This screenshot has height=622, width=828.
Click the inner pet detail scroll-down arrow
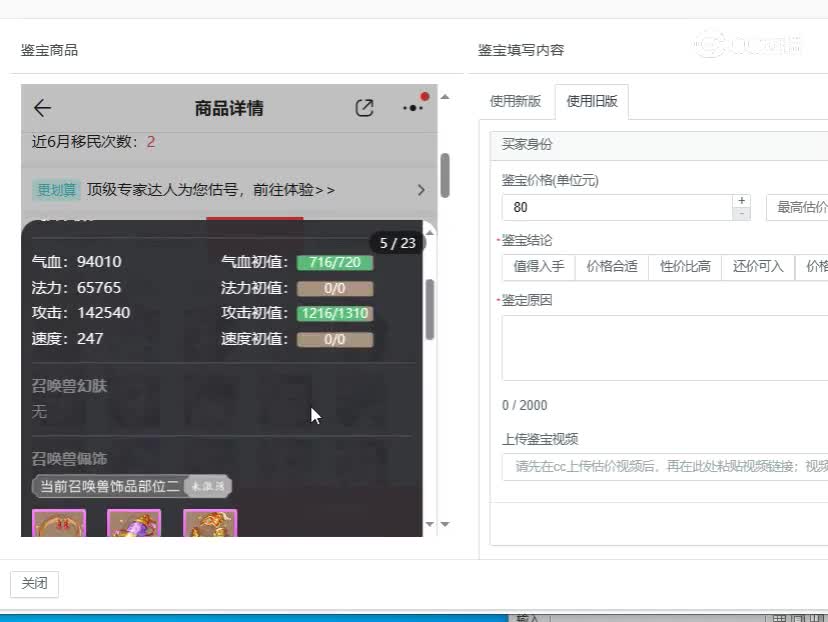[430, 524]
